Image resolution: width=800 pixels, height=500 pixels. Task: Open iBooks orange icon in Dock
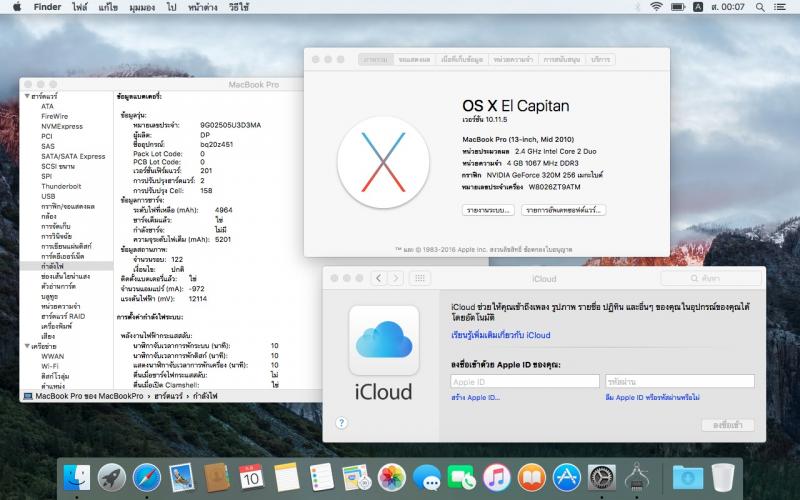point(531,478)
